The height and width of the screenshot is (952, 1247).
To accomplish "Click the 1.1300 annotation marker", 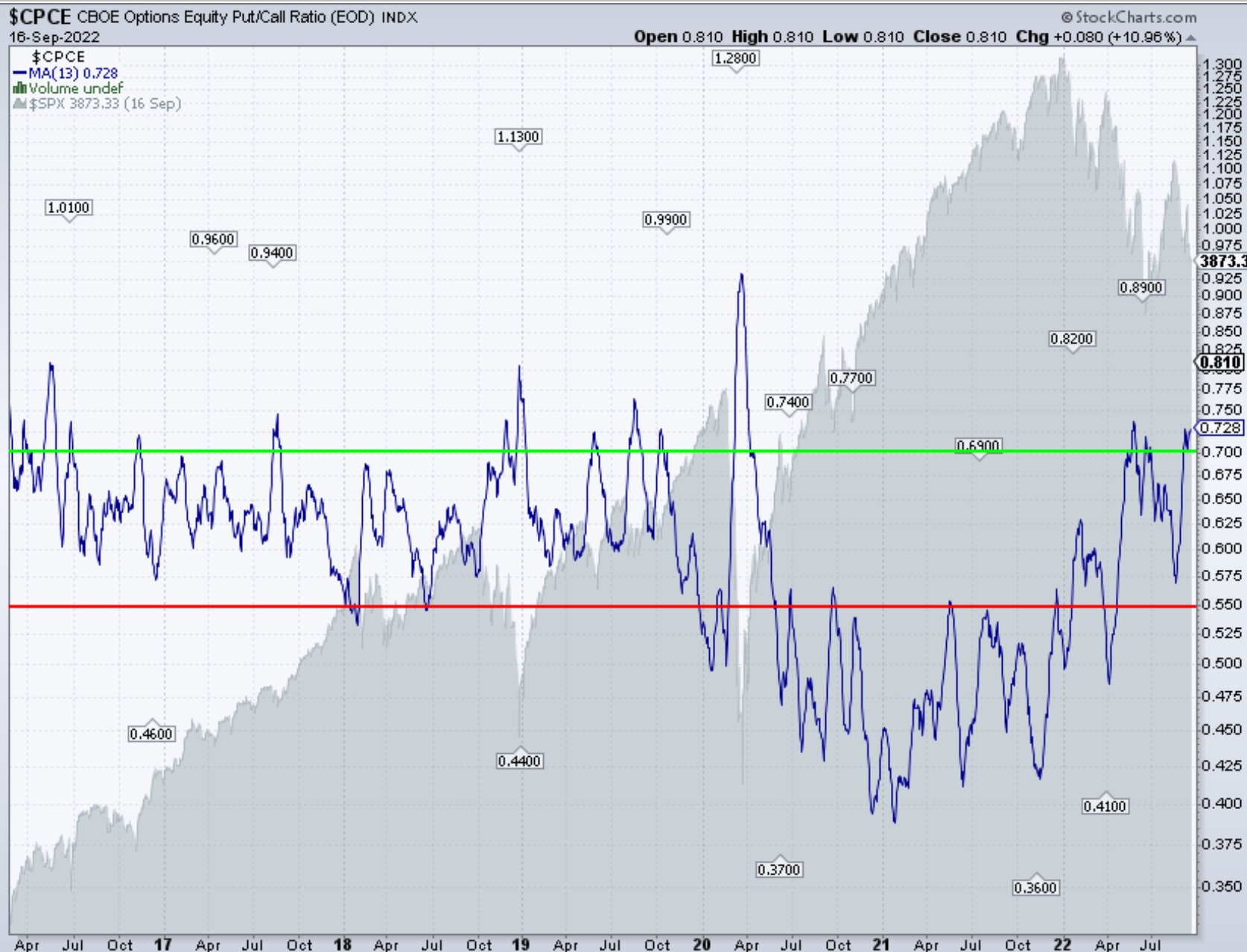I will 517,137.
